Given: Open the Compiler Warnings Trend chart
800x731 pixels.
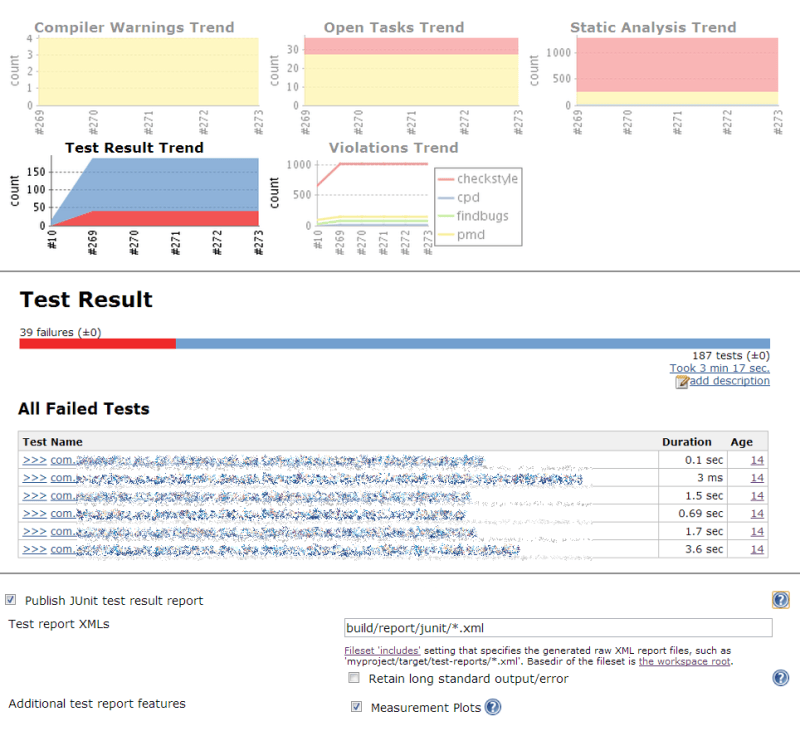Looking at the screenshot, I should coord(134,77).
